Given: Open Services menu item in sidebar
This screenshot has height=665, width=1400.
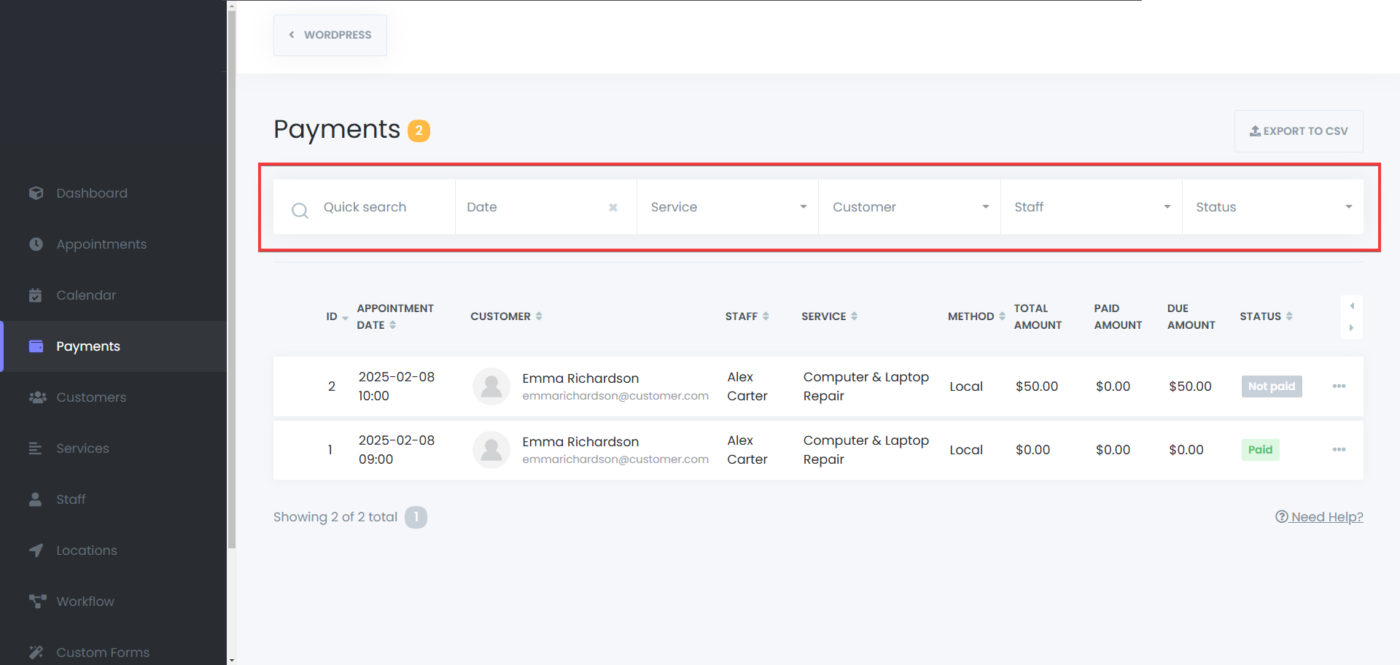Looking at the screenshot, I should click(83, 448).
